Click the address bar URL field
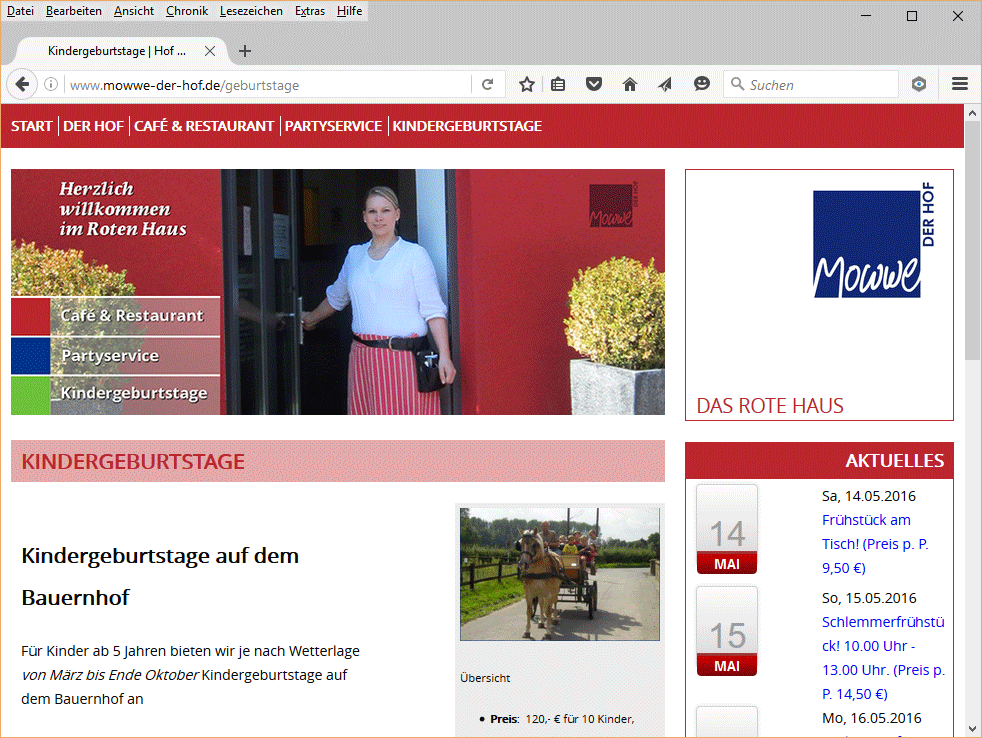Image resolution: width=982 pixels, height=738 pixels. (269, 85)
